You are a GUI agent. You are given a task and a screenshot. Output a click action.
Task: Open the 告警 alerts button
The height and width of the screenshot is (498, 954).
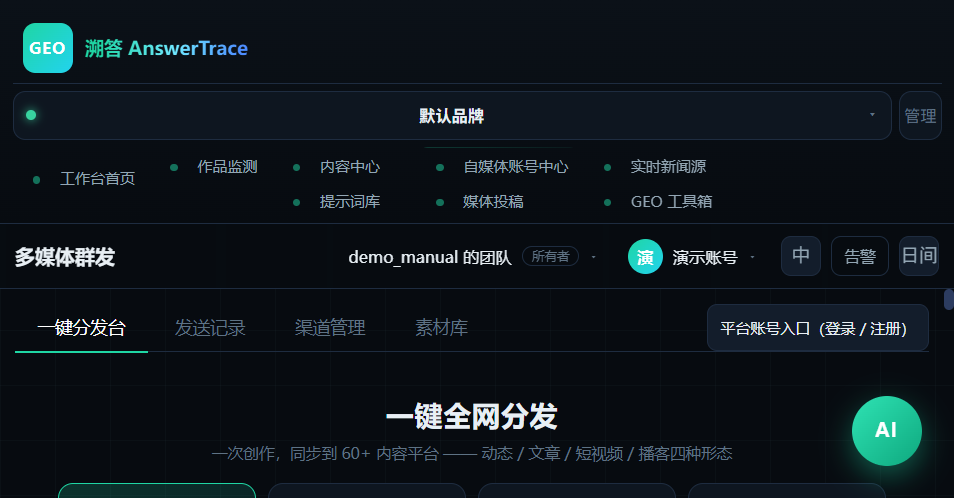tap(860, 256)
